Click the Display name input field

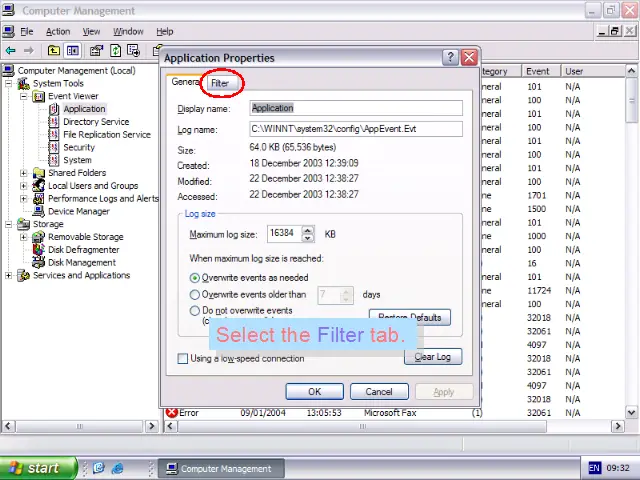(x=356, y=108)
